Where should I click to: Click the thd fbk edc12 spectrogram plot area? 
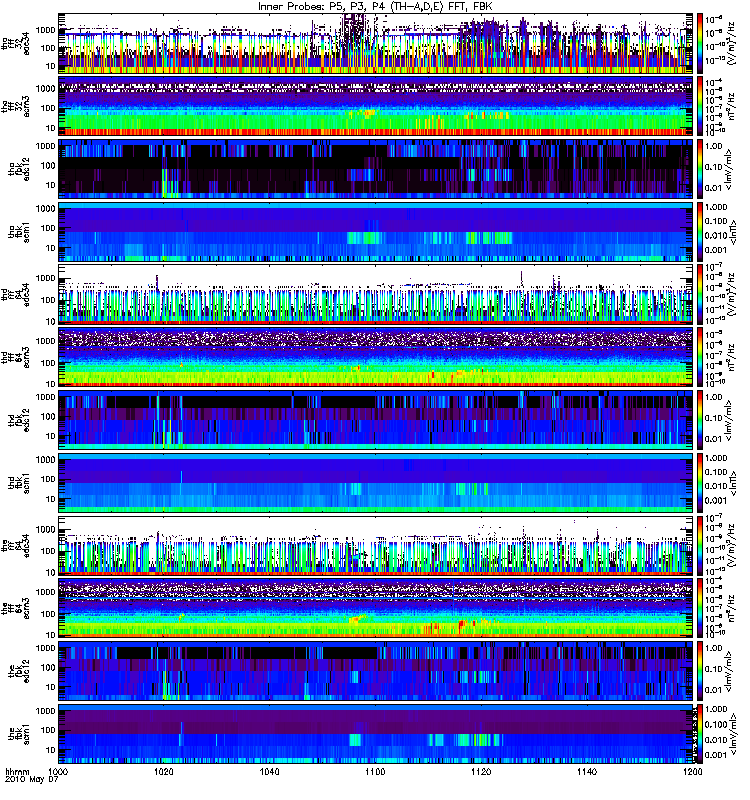point(376,419)
